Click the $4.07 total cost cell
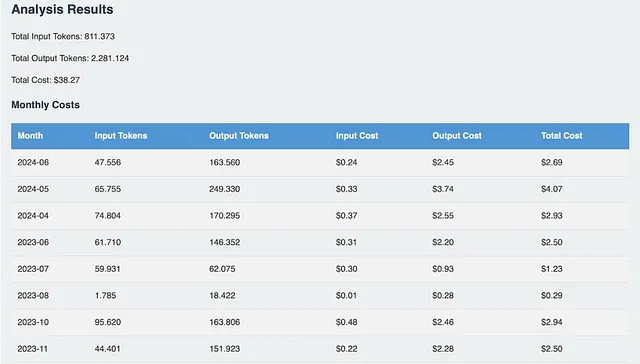 pos(552,189)
